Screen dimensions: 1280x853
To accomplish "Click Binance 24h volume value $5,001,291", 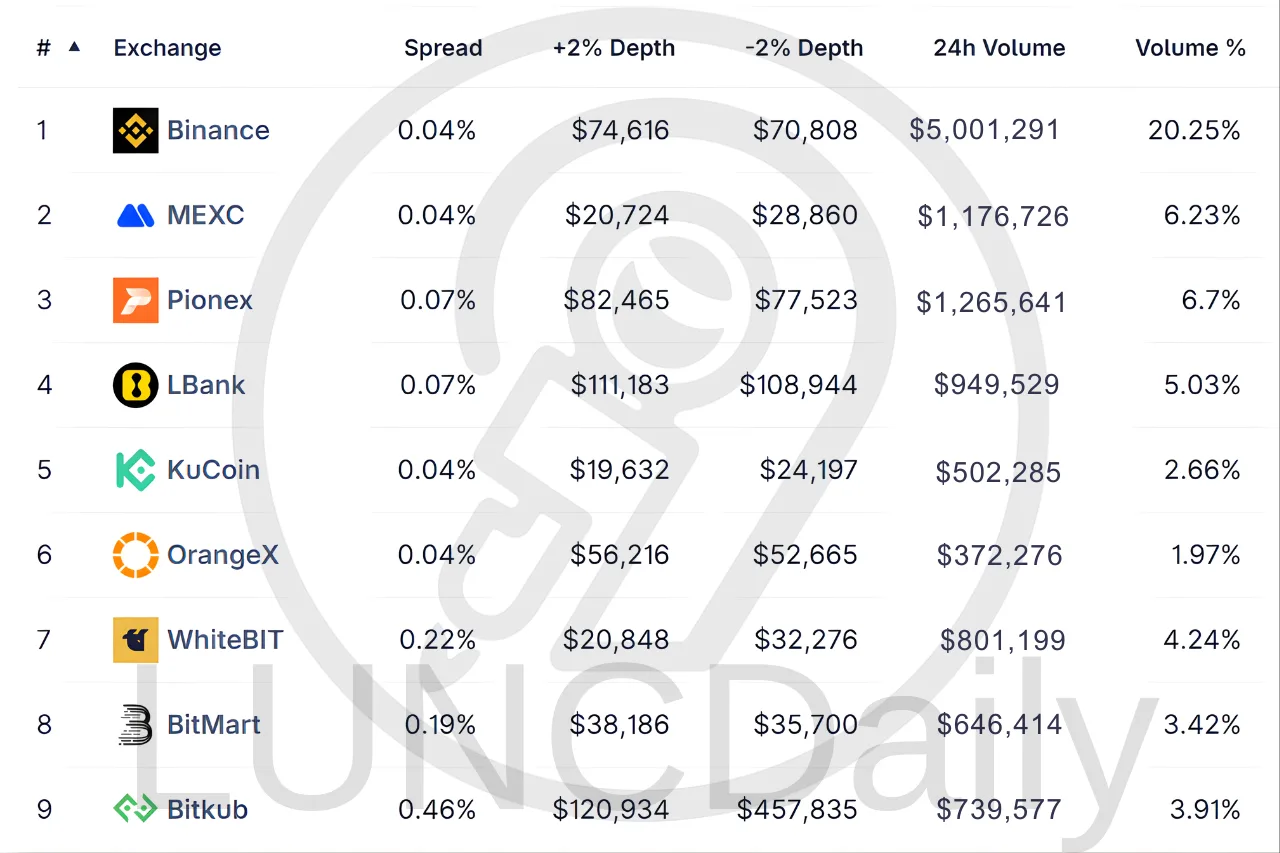I will point(984,130).
